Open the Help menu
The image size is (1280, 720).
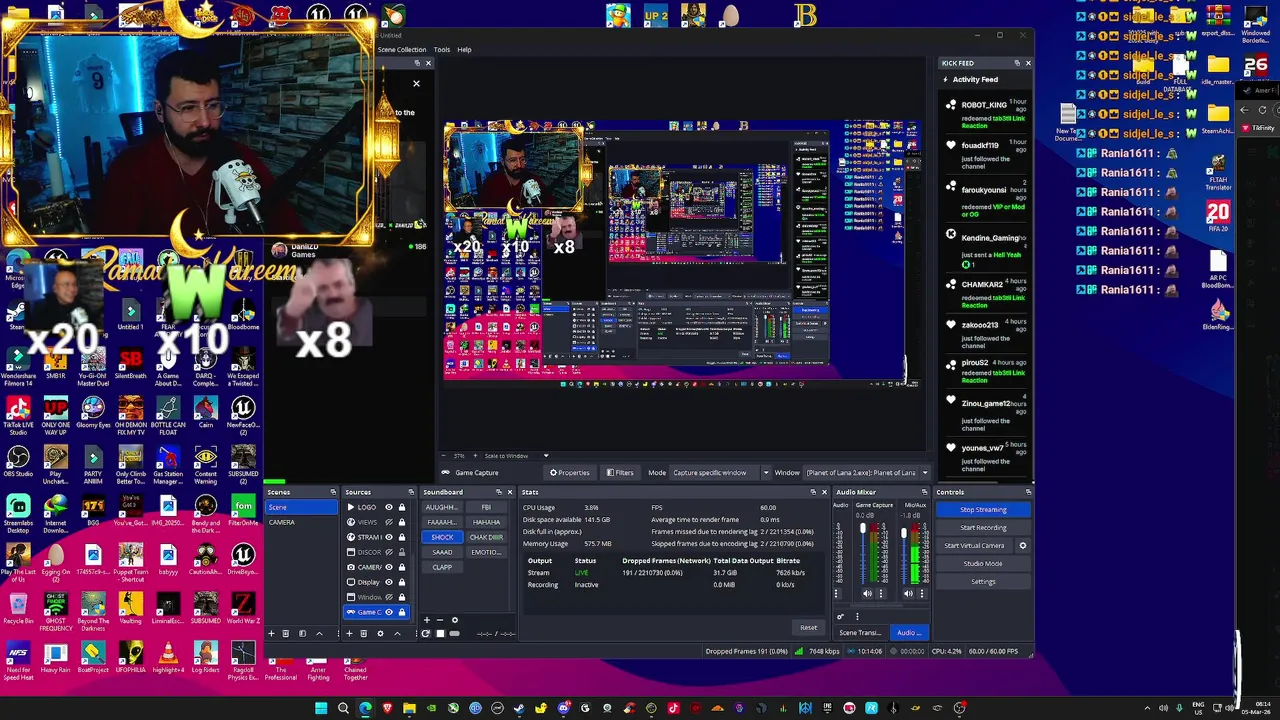point(464,49)
